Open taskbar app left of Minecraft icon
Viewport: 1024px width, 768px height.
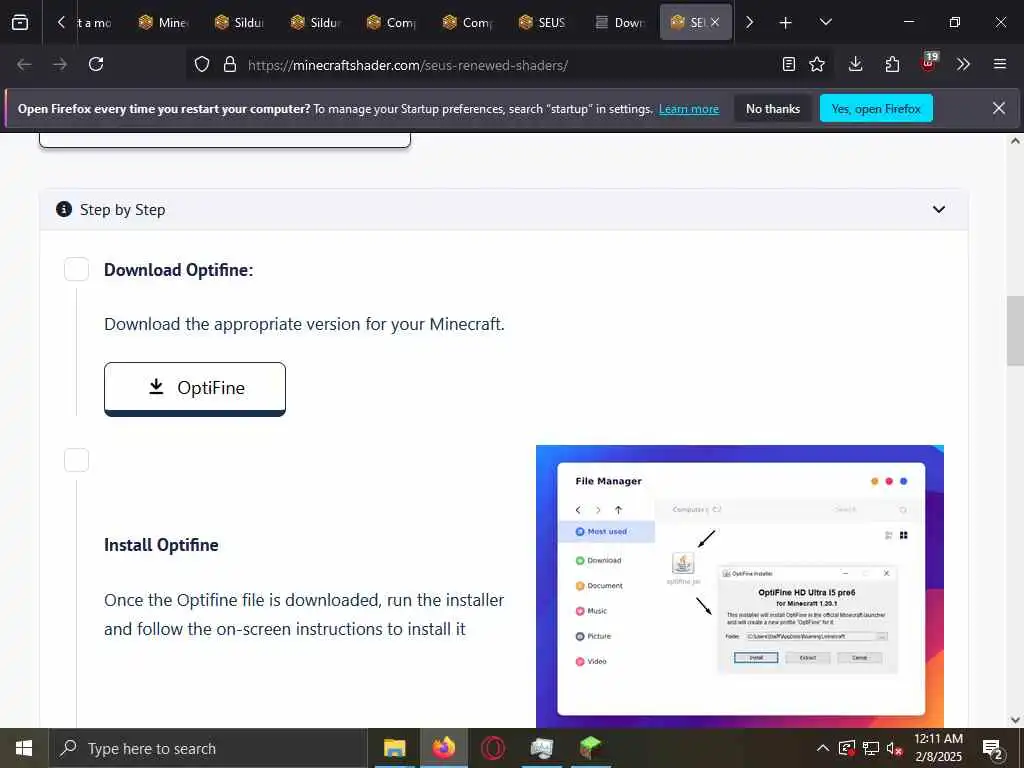542,748
